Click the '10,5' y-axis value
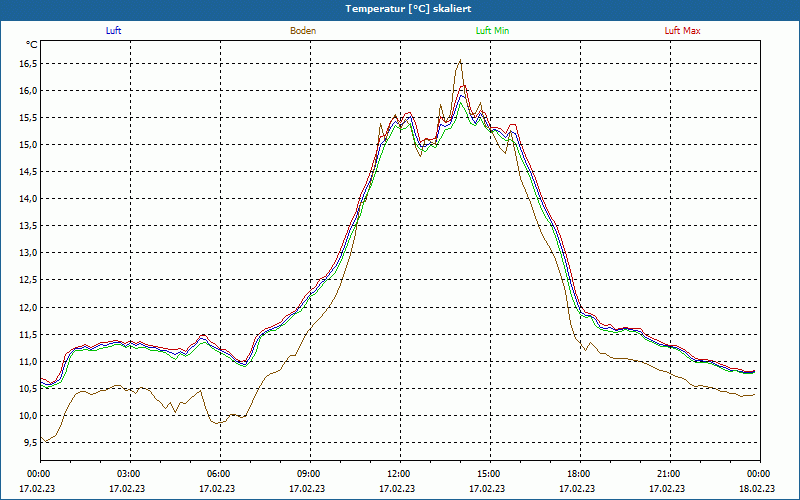This screenshot has height=500, width=800. click(x=29, y=389)
